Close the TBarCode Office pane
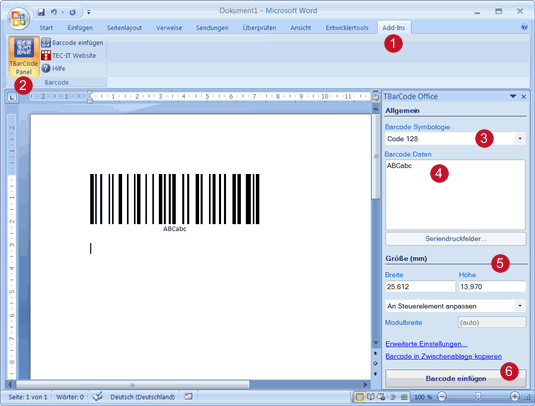The height and width of the screenshot is (406, 535). pyautogui.click(x=524, y=97)
